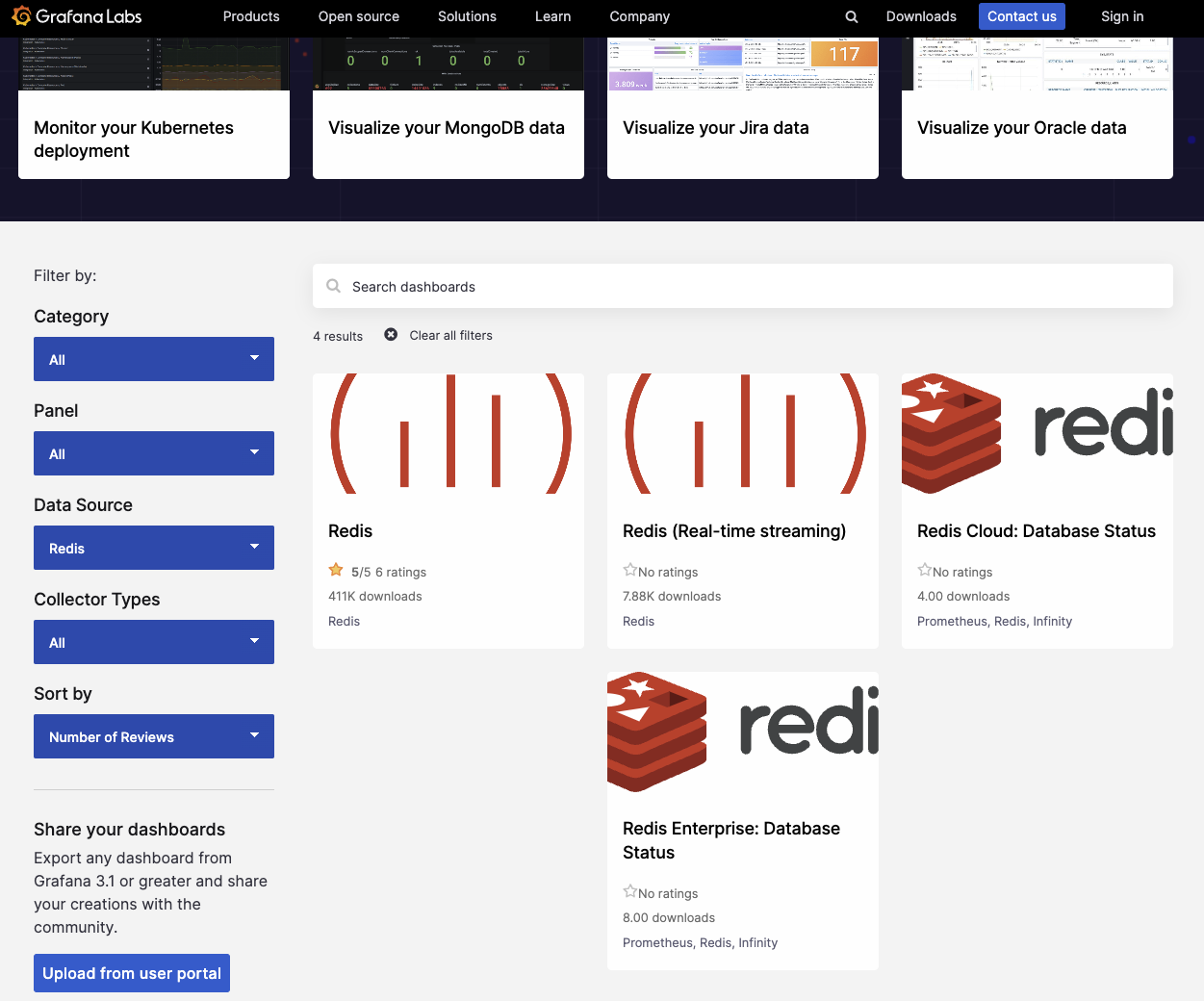Click the Clear all filters X icon
Screen dimensions: 1204x1001
click(x=391, y=335)
